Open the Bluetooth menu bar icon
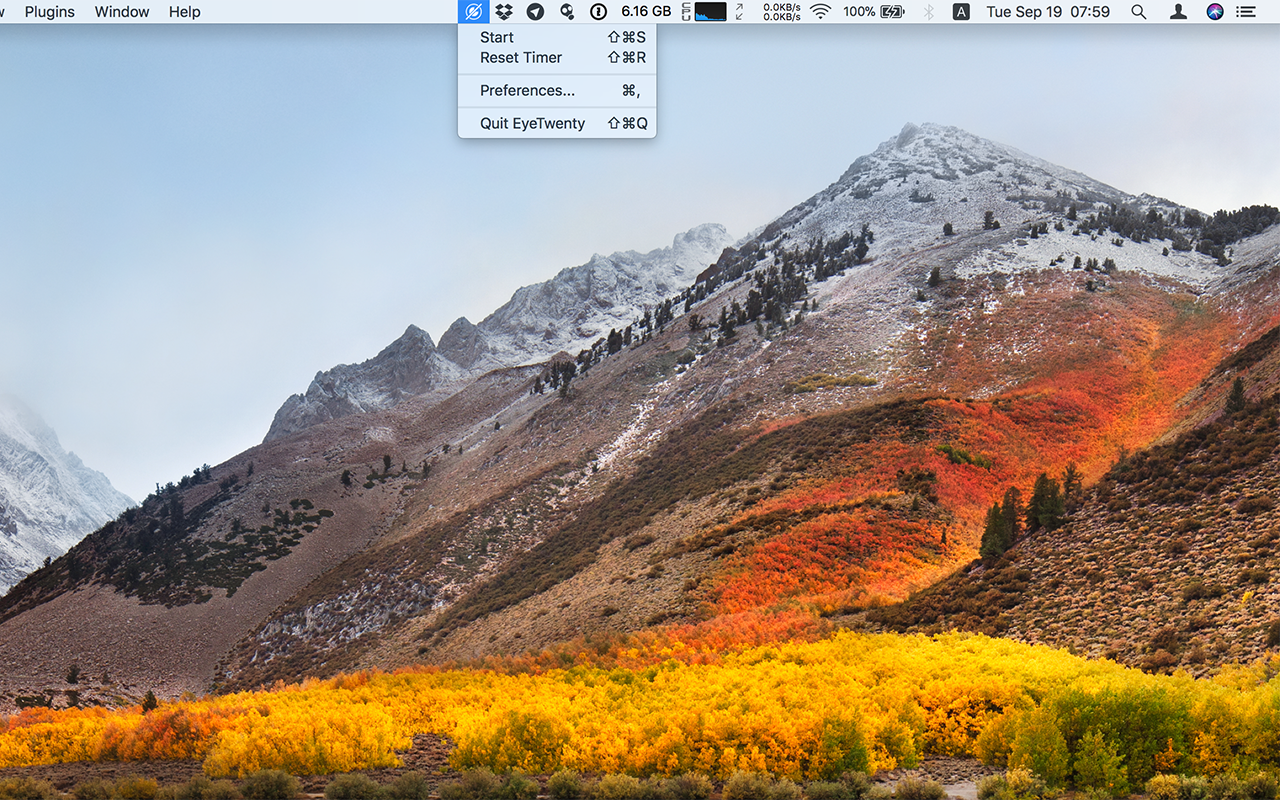This screenshot has width=1280, height=800. (x=928, y=12)
